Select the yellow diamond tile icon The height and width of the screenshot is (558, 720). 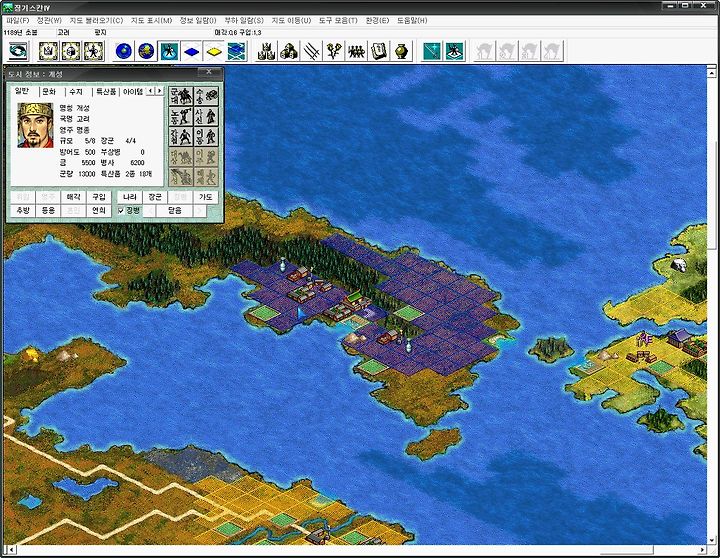pyautogui.click(x=214, y=51)
